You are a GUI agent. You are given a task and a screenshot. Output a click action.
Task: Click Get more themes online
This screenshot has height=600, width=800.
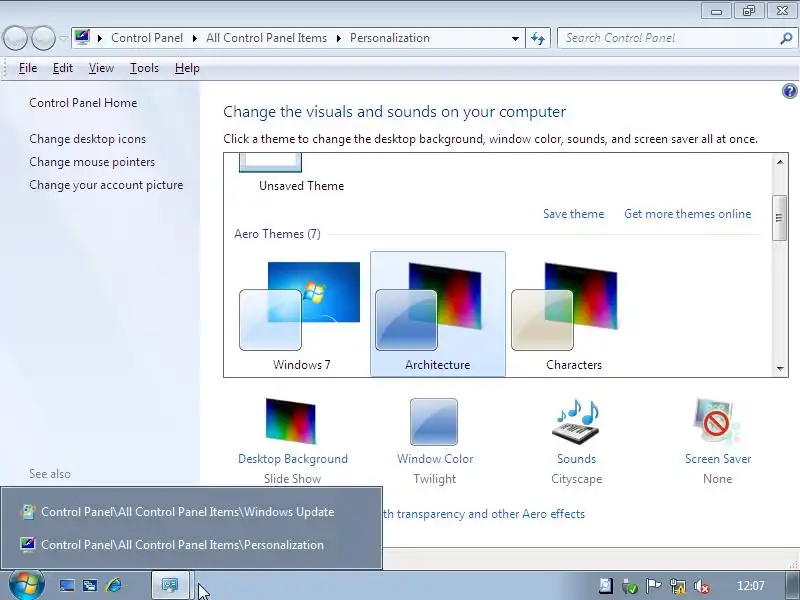coord(688,214)
